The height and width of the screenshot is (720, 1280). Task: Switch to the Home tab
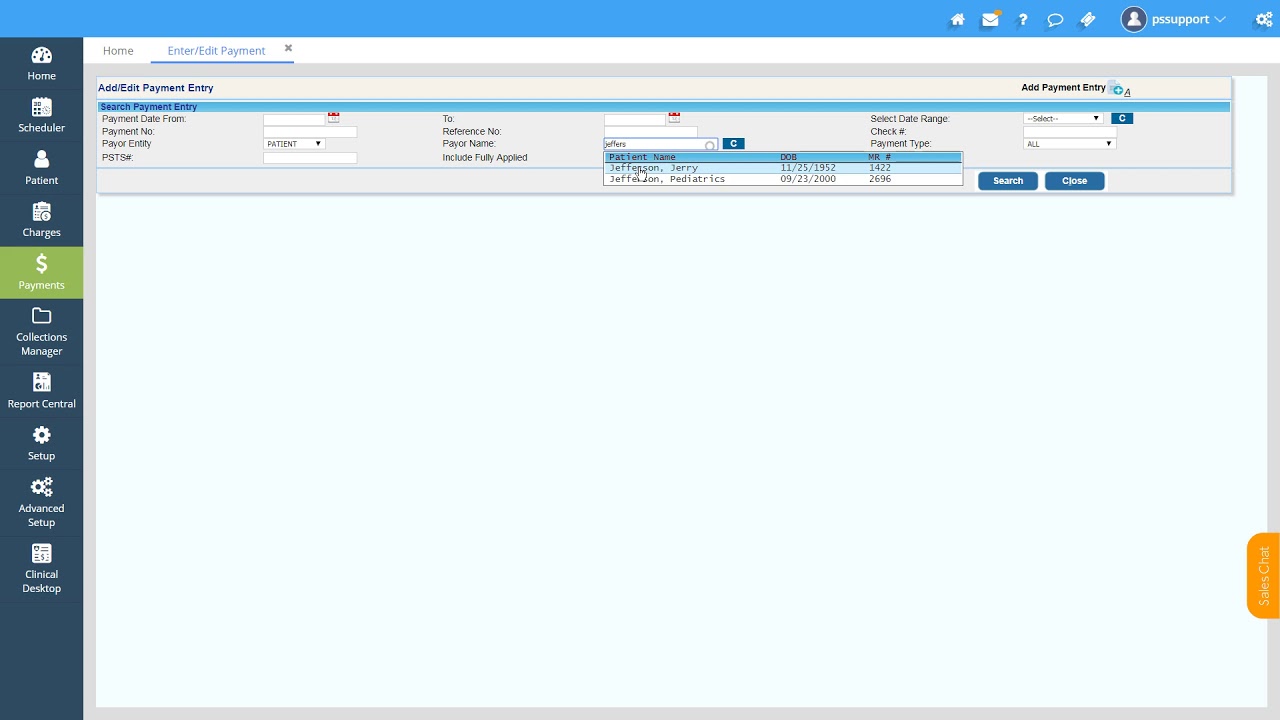(x=118, y=50)
